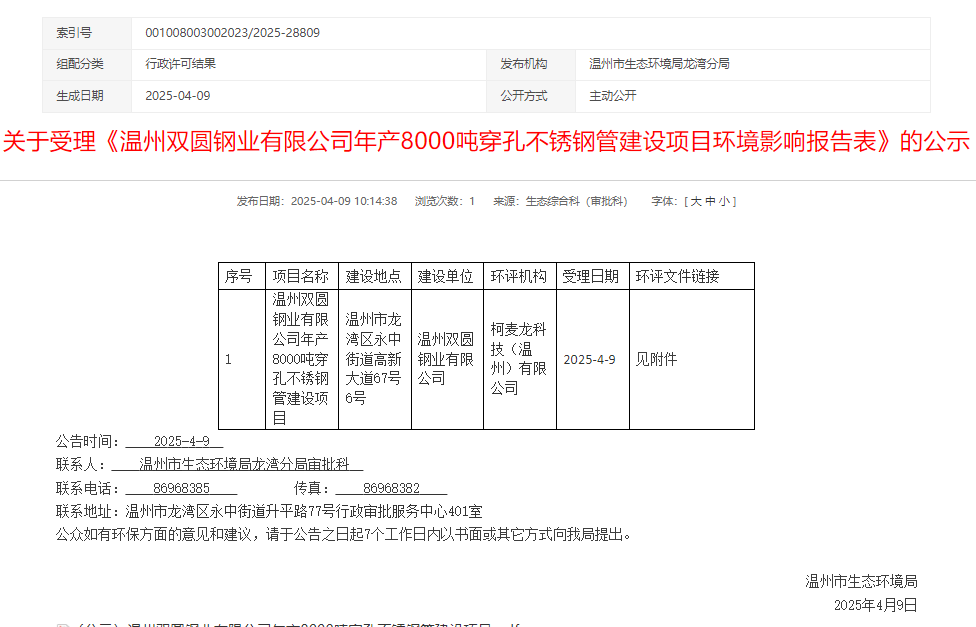976x627 pixels.
Task: Click the 建设地点 column header
Action: click(x=374, y=276)
